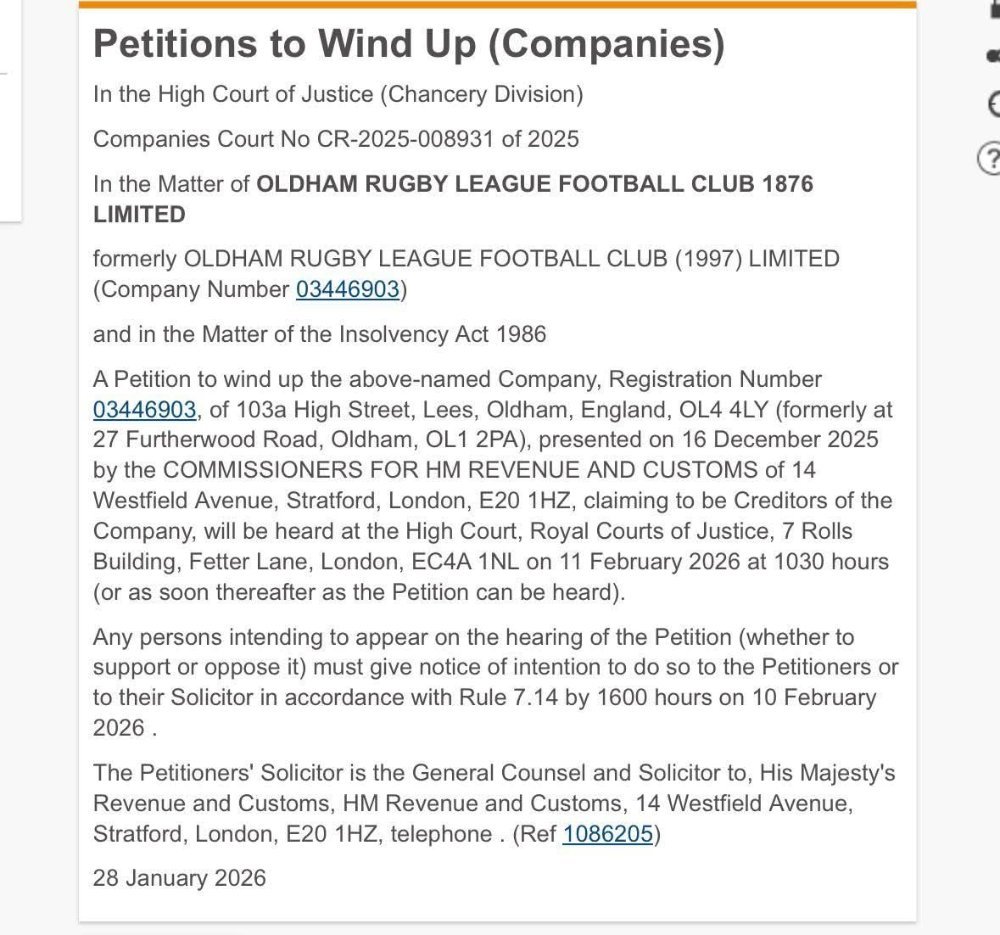Viewport: 1000px width, 935px height.
Task: Click the High Court of Justice (Chancery Division) line
Action: tap(338, 95)
